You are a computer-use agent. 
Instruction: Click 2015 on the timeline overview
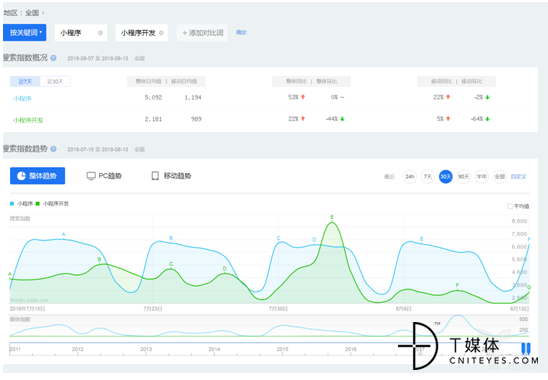(x=282, y=349)
